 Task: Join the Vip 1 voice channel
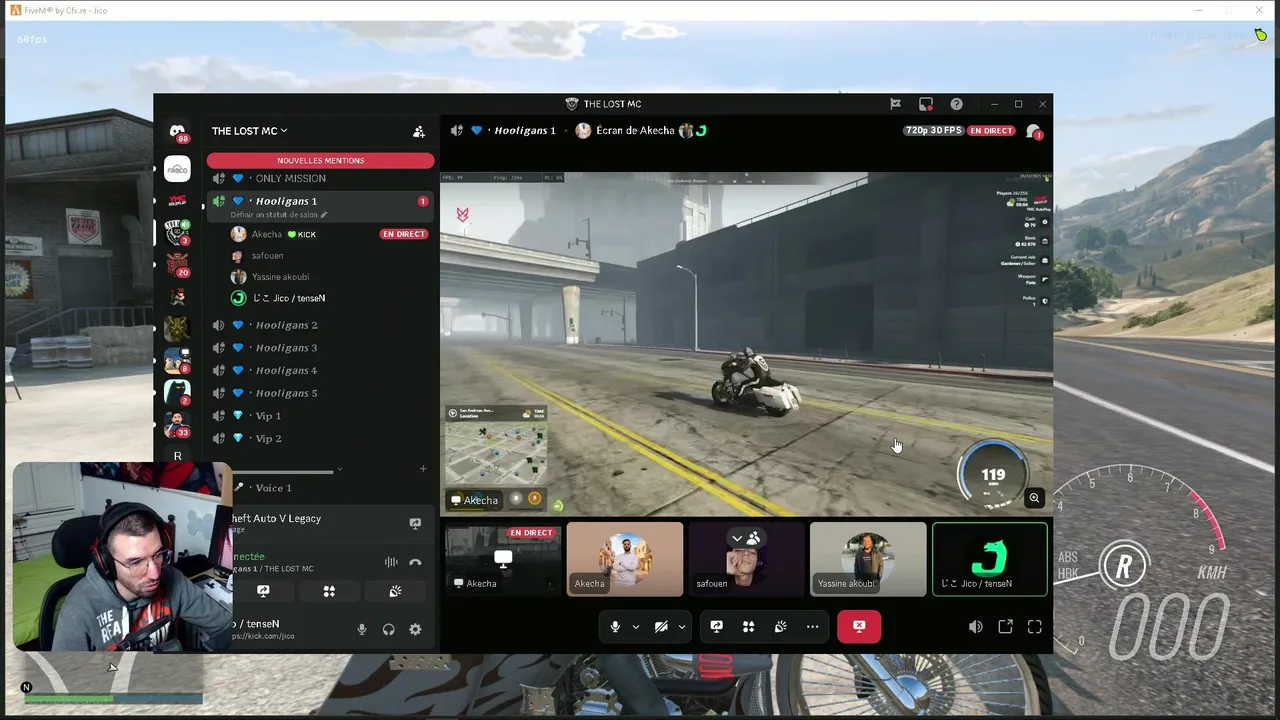[x=320, y=416]
